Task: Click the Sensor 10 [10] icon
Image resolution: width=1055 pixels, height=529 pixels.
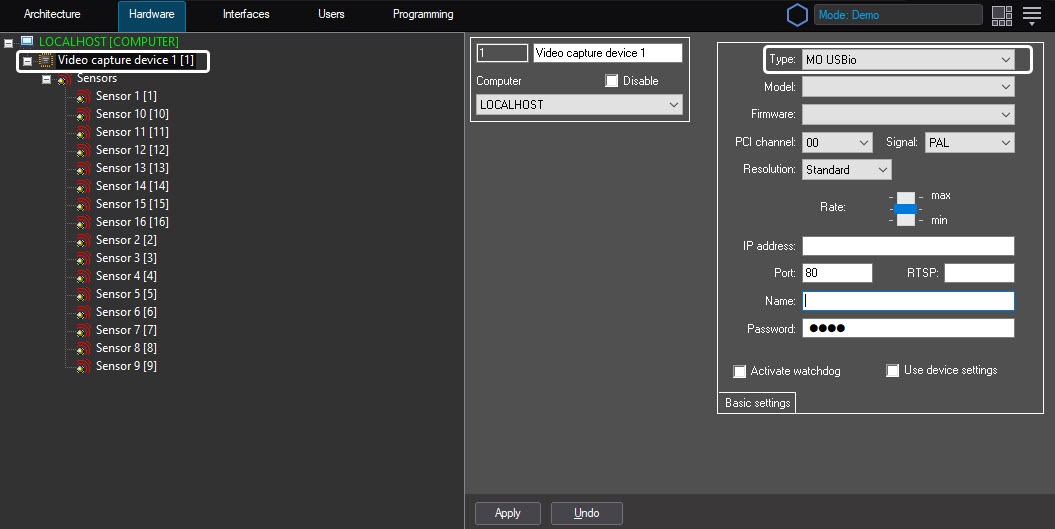Action: [83, 115]
